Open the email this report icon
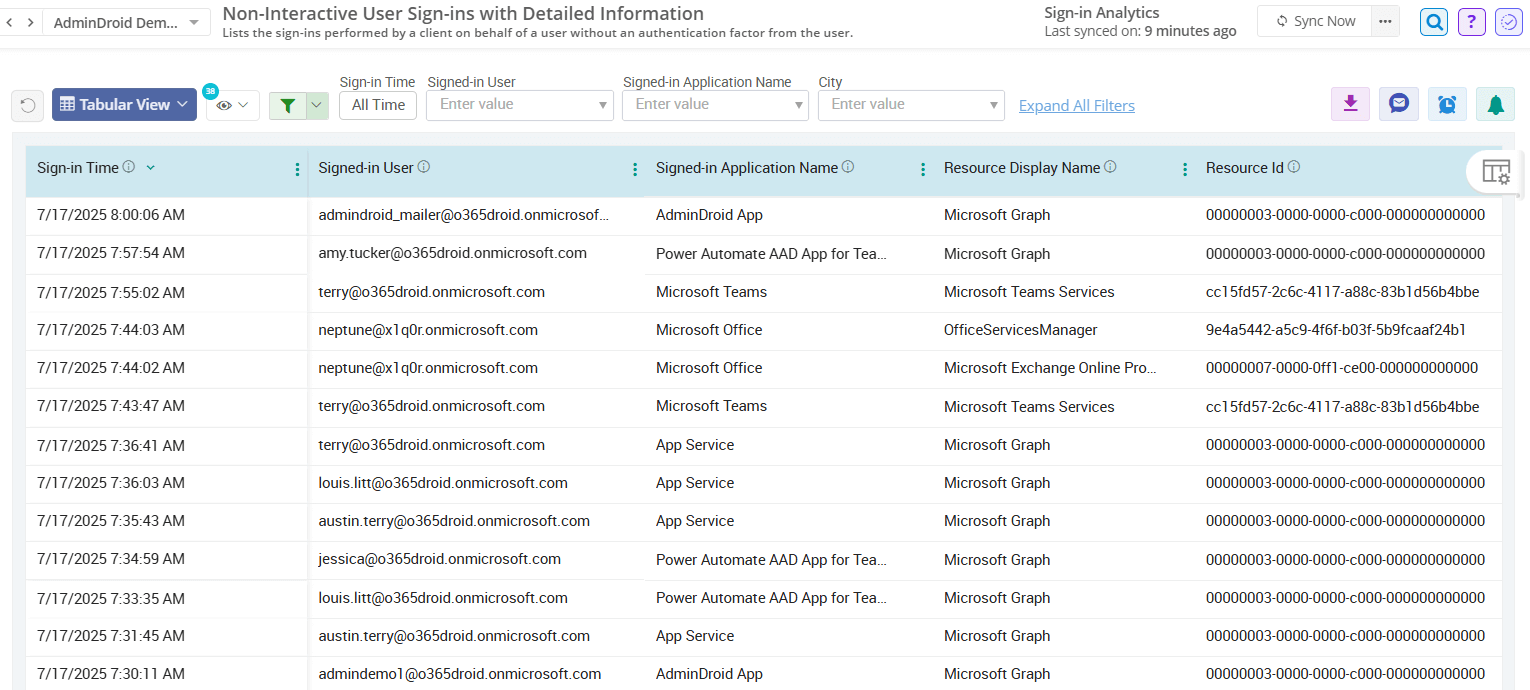The width and height of the screenshot is (1530, 690). pyautogui.click(x=1398, y=103)
